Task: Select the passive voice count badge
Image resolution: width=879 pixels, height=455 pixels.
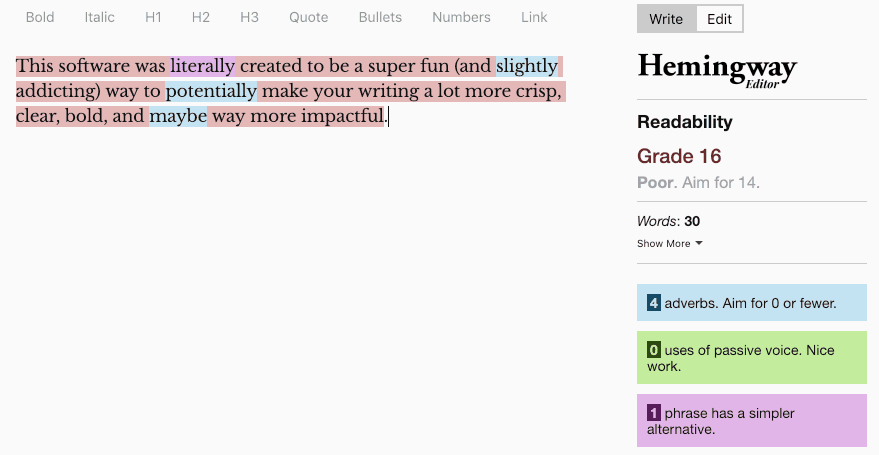Action: pos(653,350)
